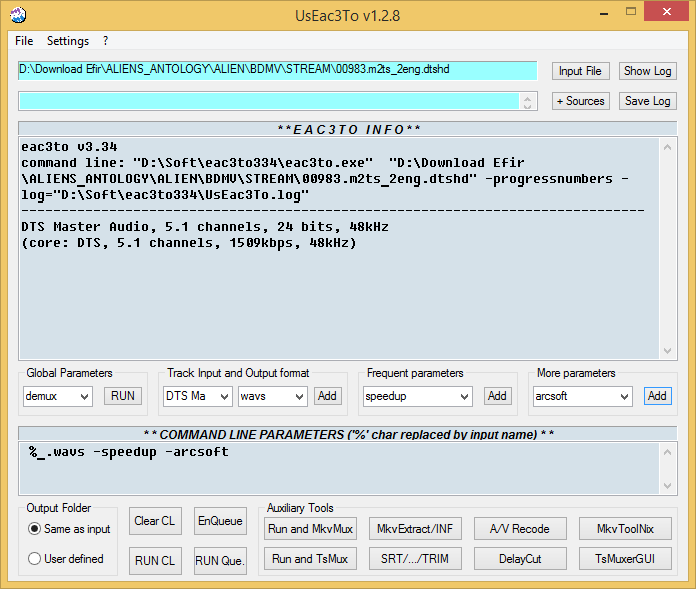Open the demux Global Parameters dropdown

[58, 396]
